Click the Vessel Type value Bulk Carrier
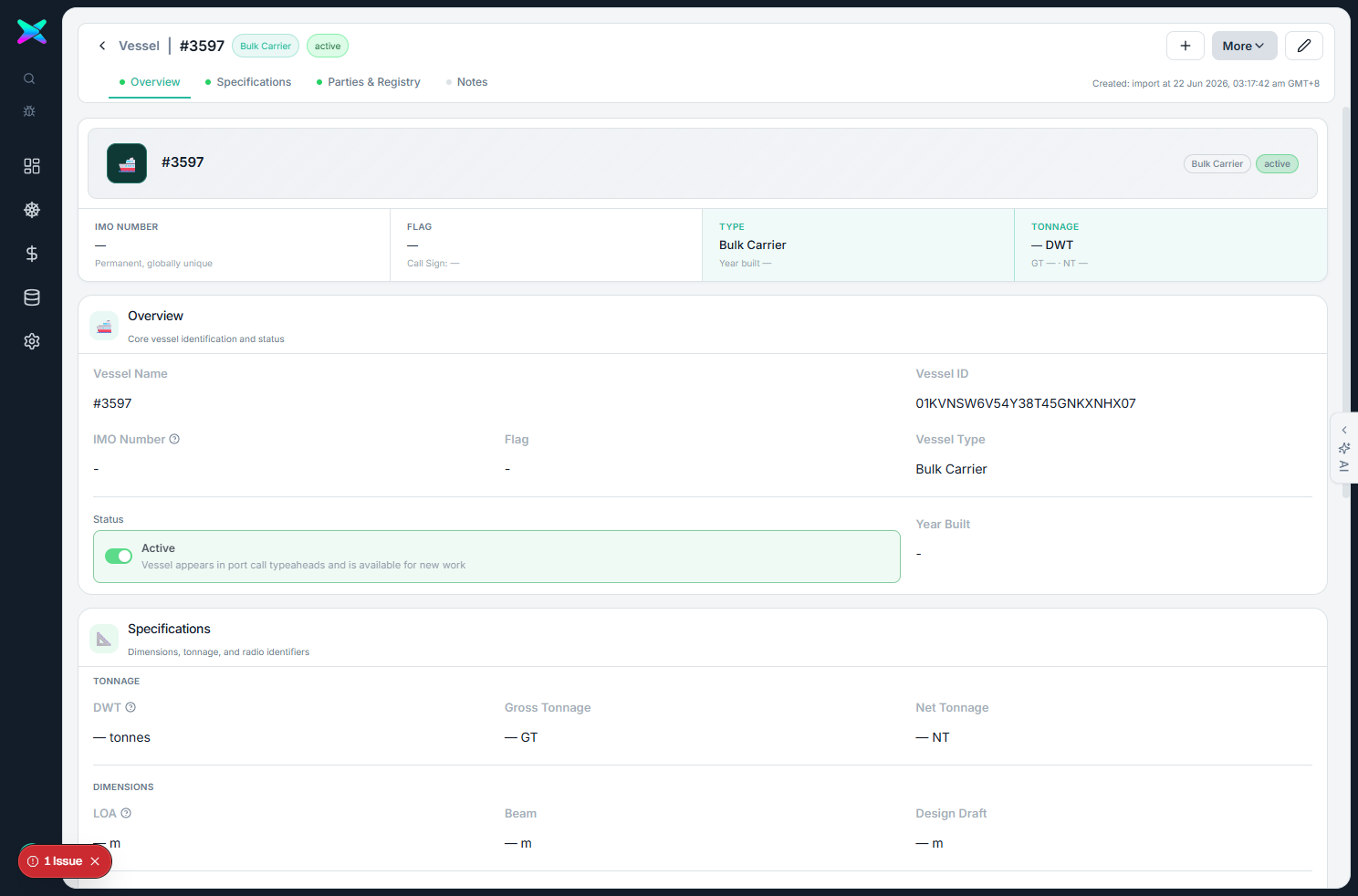The height and width of the screenshot is (896, 1358). pos(951,469)
